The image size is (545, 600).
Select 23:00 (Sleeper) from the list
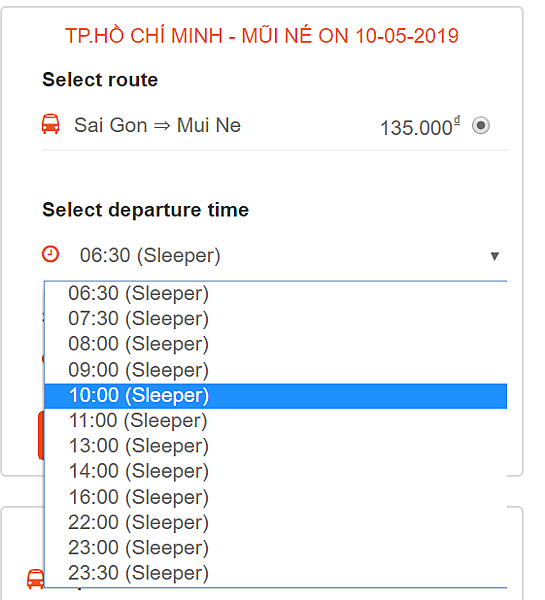pyautogui.click(x=276, y=548)
